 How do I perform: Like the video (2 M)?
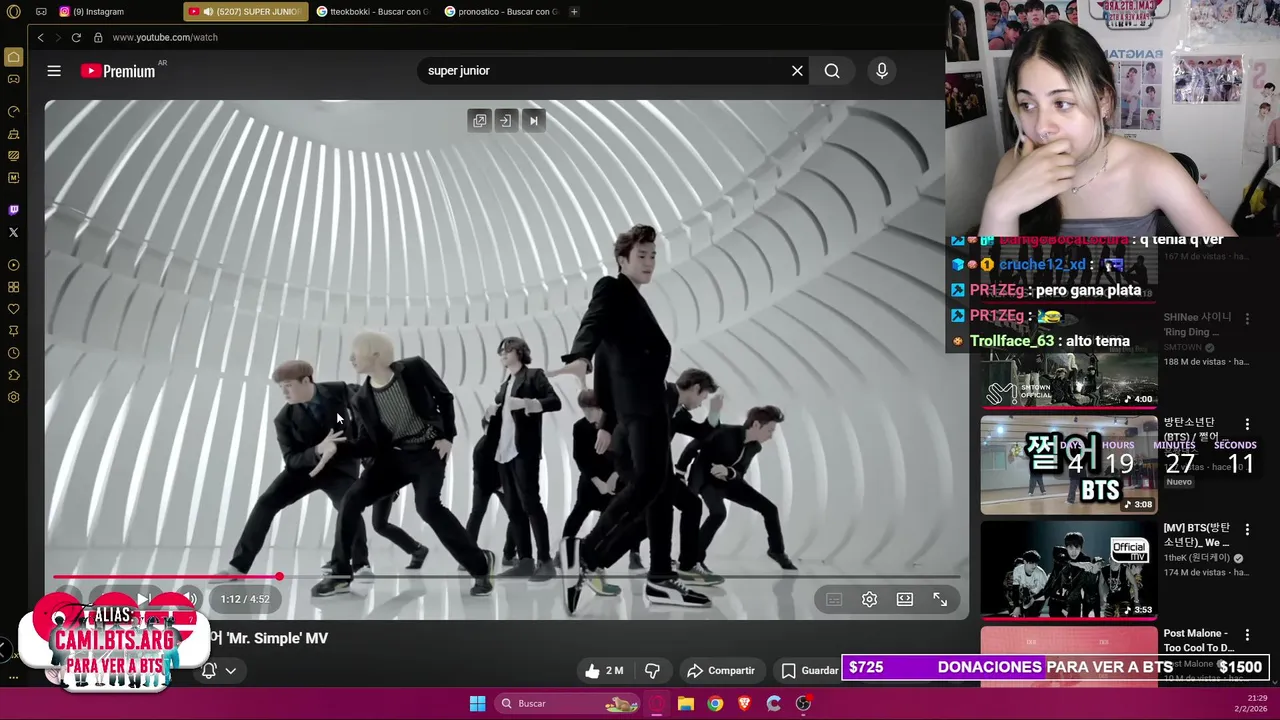tap(605, 671)
